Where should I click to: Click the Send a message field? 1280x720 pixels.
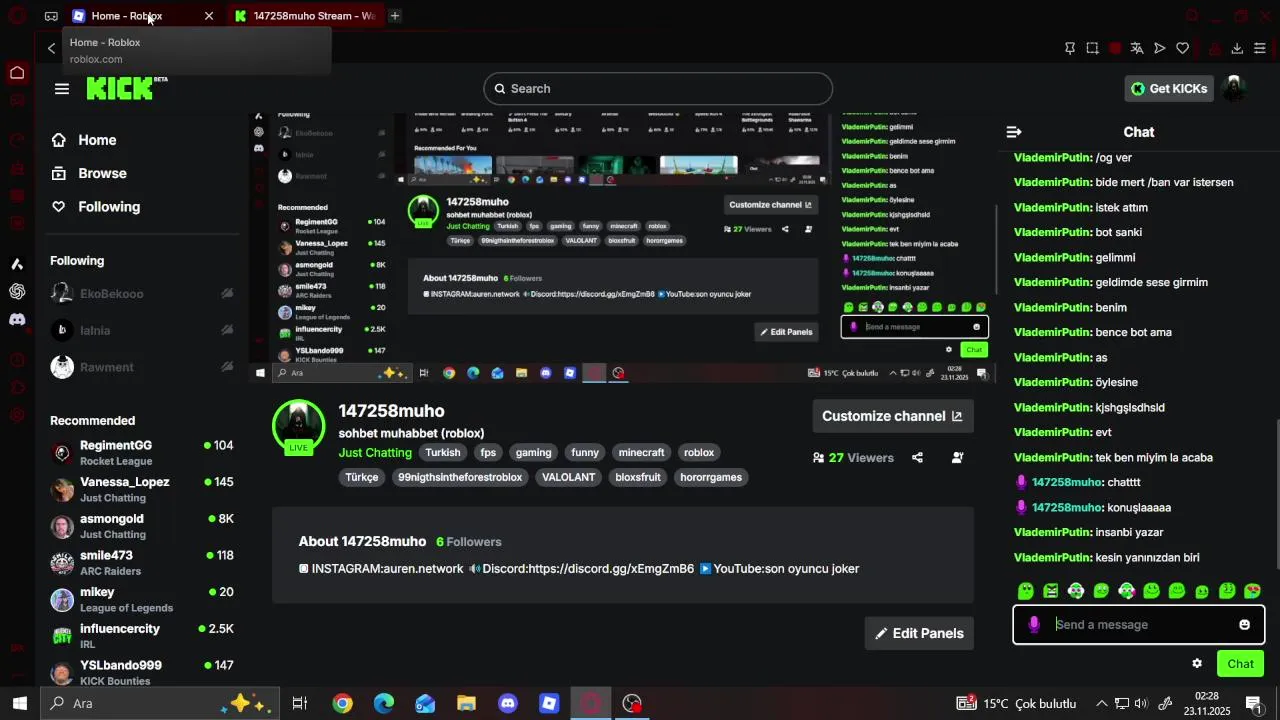pyautogui.click(x=1139, y=625)
